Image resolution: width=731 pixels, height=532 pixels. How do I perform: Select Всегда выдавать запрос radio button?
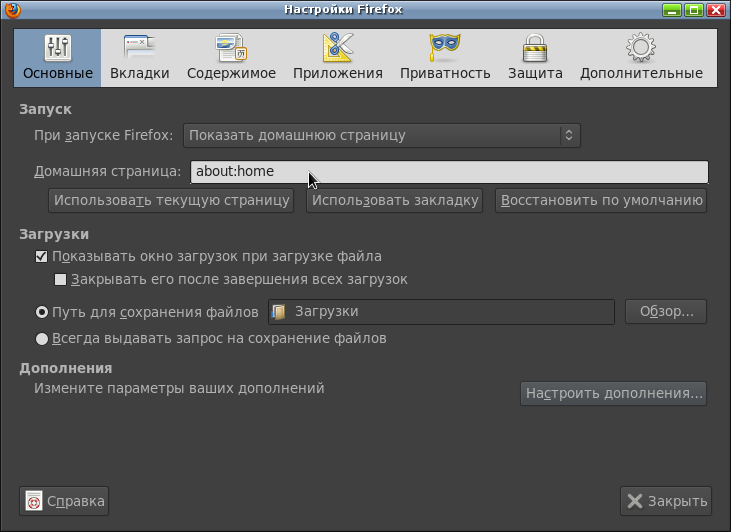(42, 339)
